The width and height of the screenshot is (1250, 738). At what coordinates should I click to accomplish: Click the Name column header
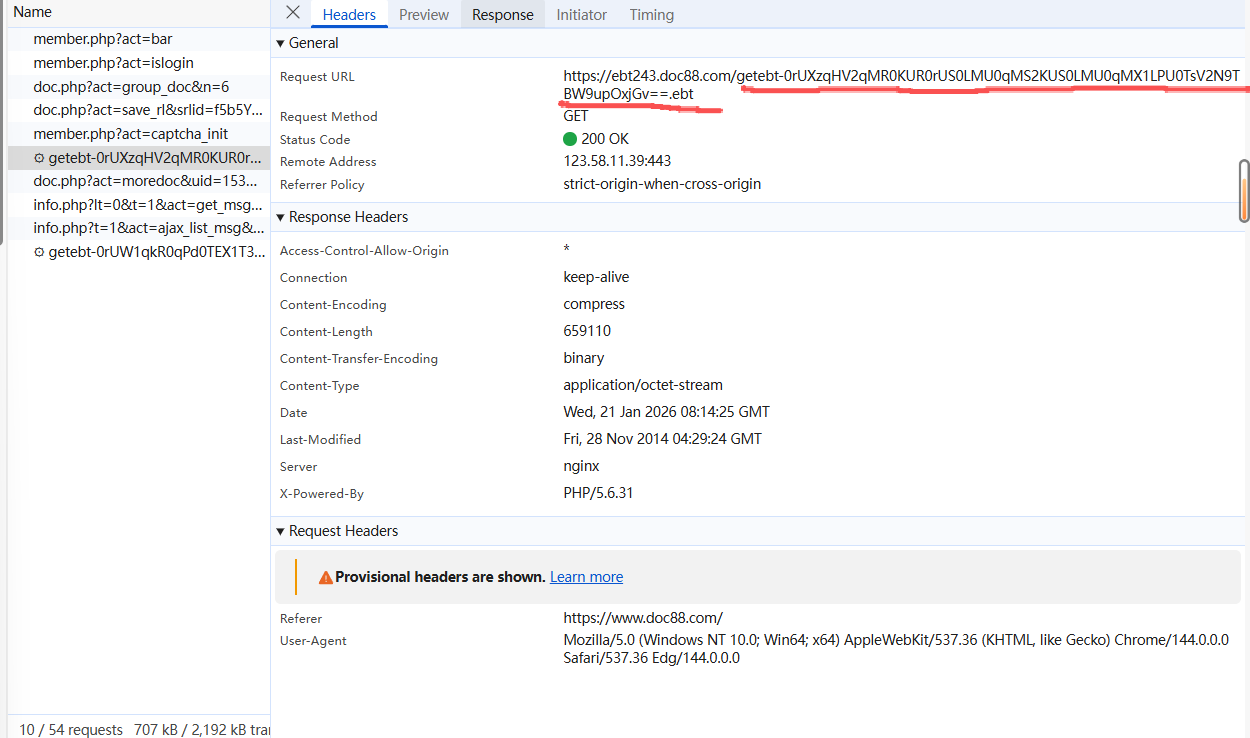coord(33,12)
